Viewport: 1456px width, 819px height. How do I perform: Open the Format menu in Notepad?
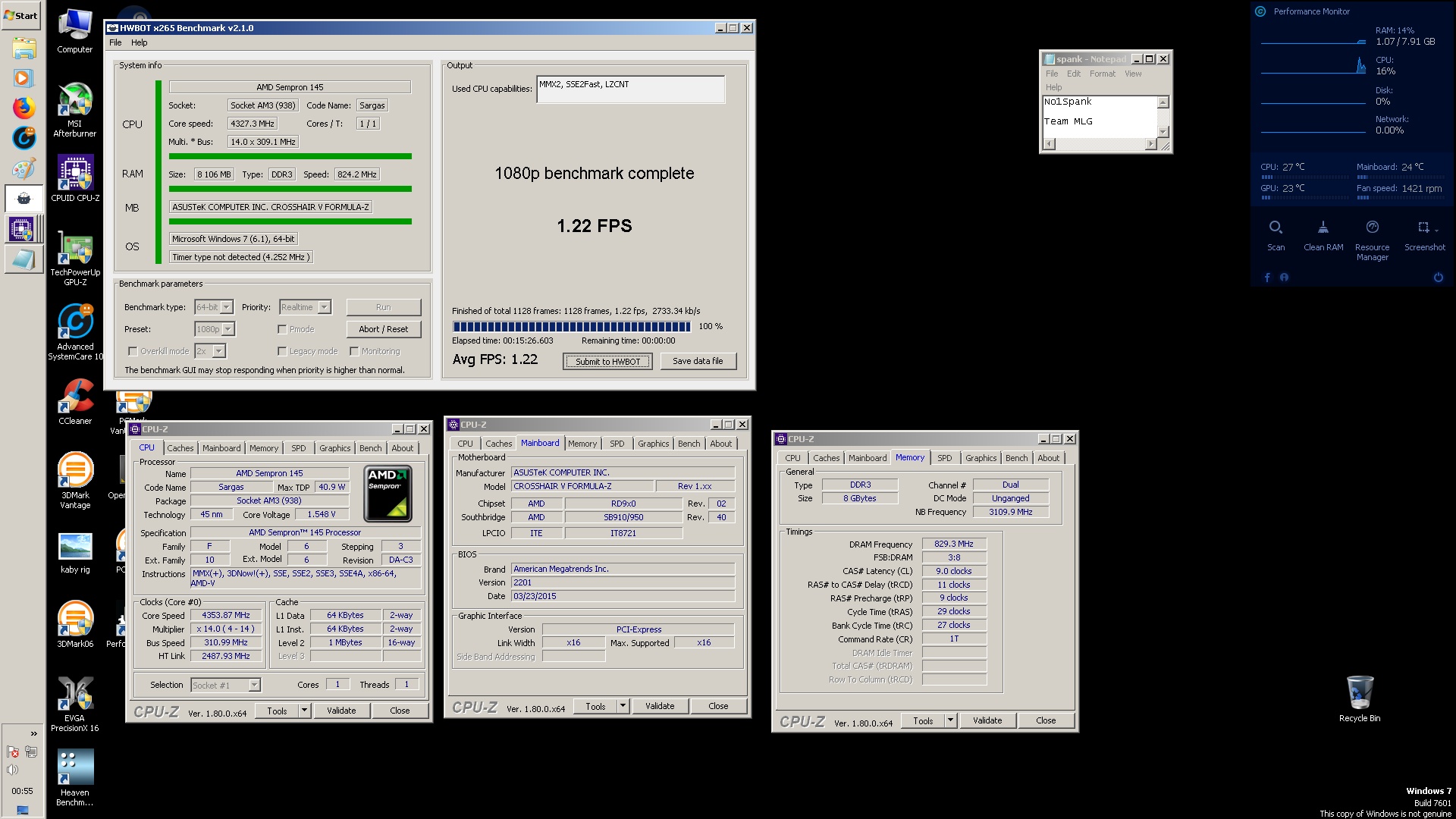(x=1103, y=74)
